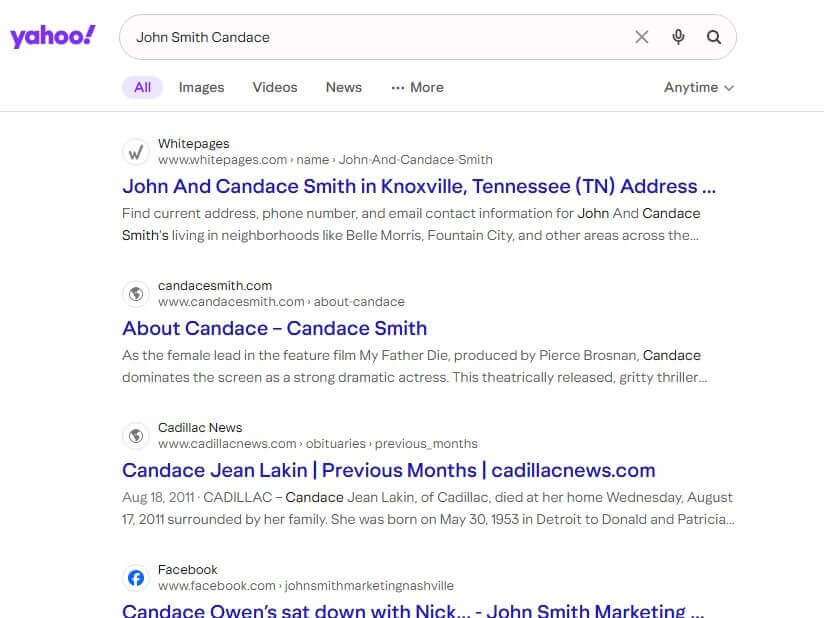
Task: Open the About Candace – Candace Smith link
Action: (x=274, y=328)
